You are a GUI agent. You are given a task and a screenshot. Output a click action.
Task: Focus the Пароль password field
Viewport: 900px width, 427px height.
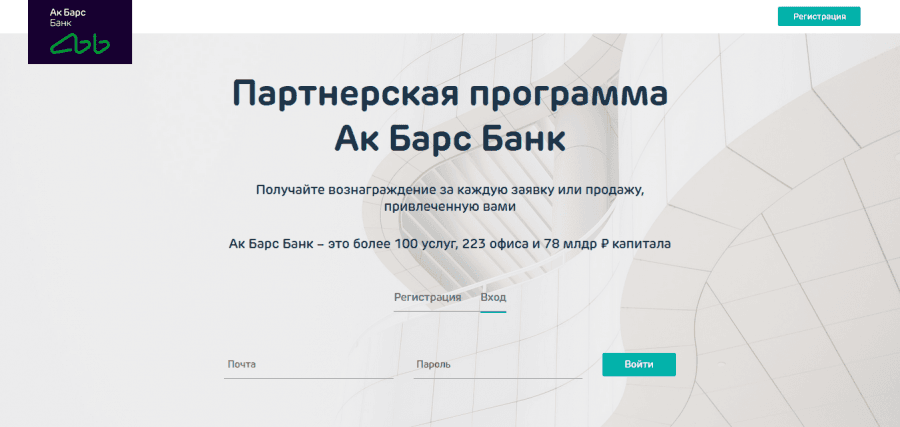tap(498, 364)
